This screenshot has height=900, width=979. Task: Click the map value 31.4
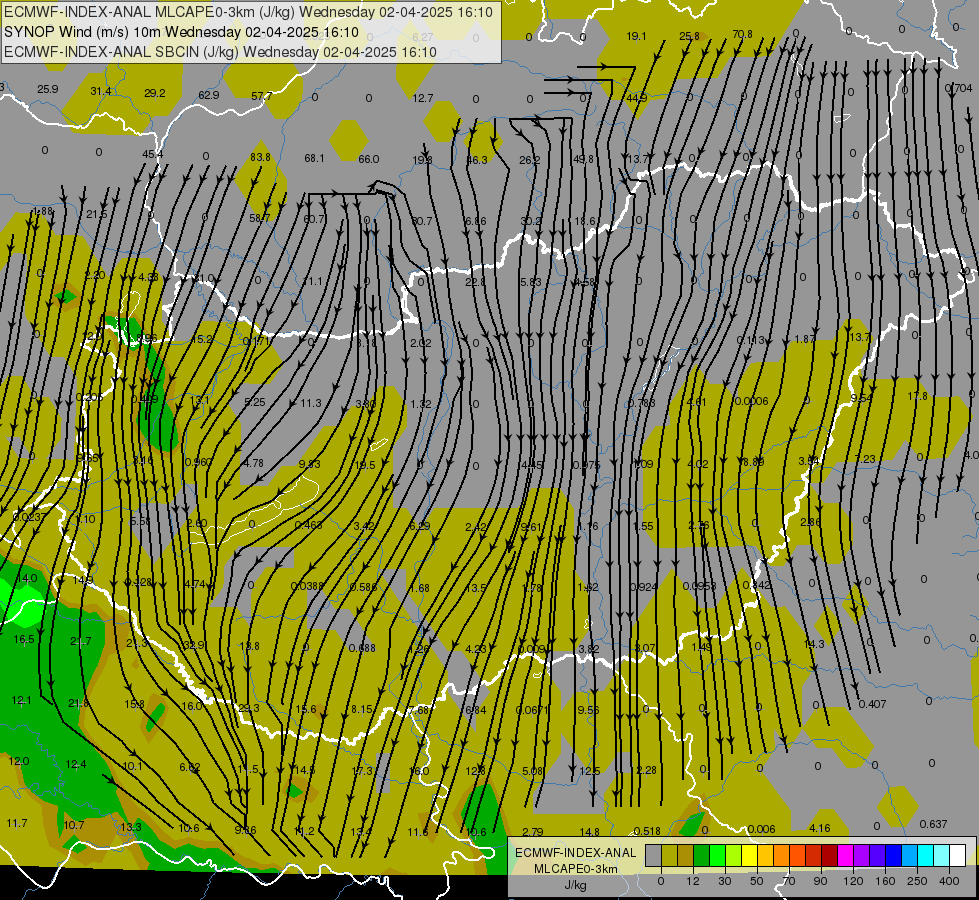click(101, 91)
